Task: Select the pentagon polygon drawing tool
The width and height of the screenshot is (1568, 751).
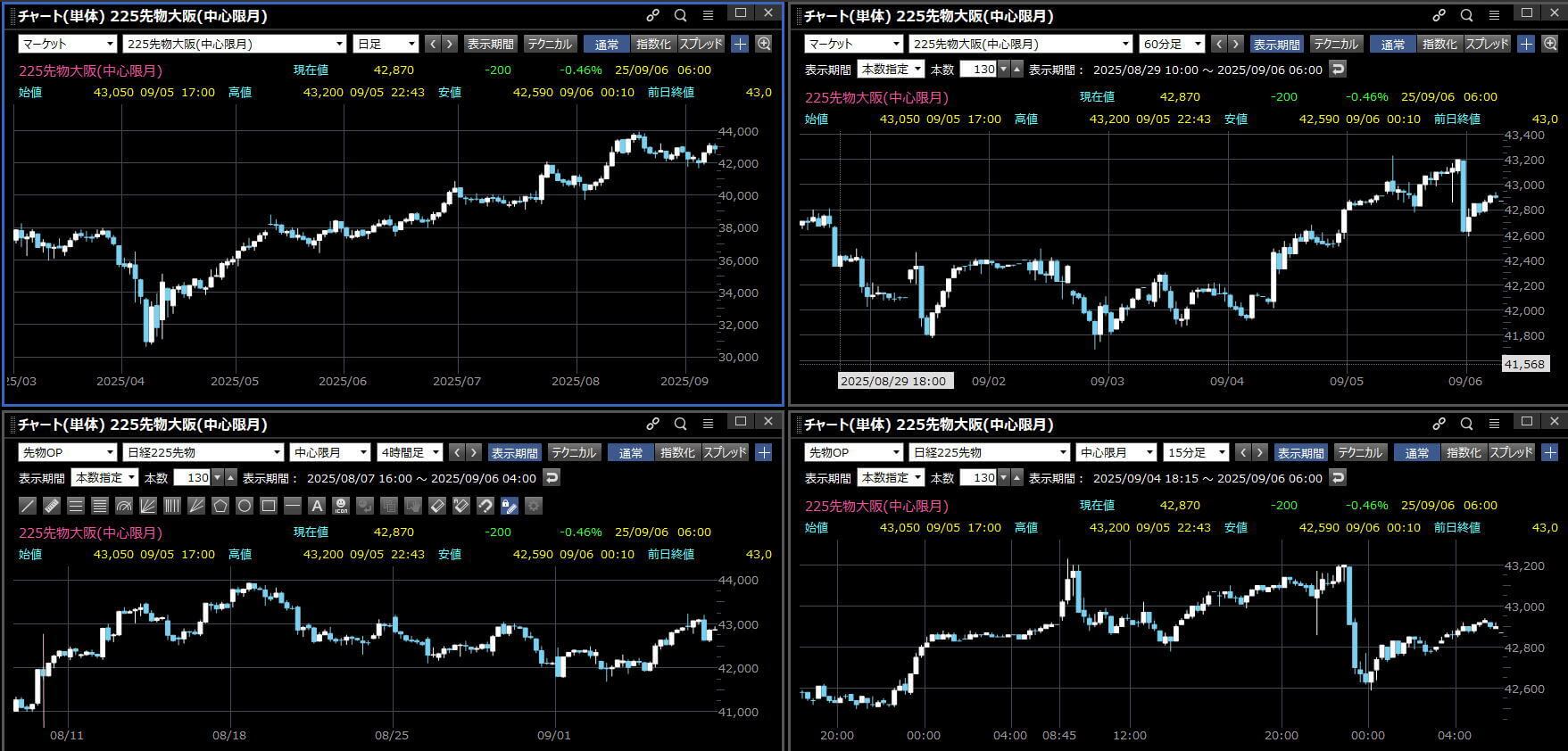Action: tap(220, 506)
